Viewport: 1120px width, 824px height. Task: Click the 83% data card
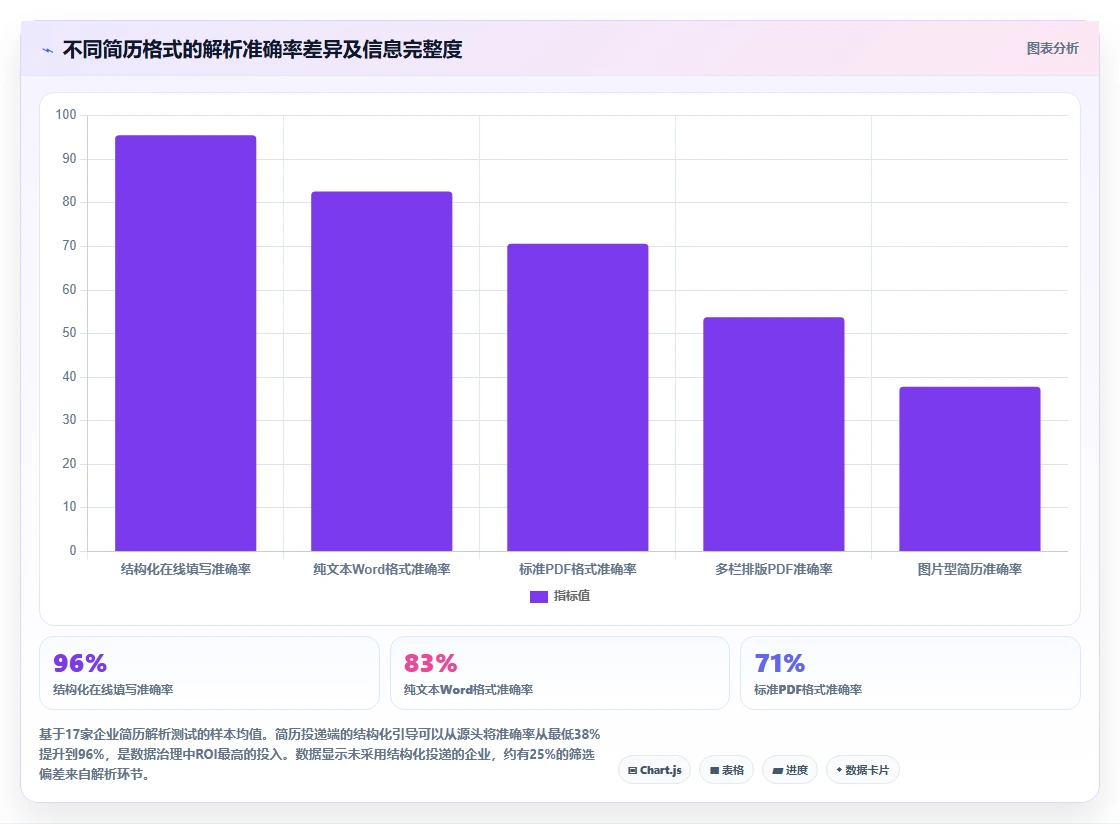click(560, 673)
